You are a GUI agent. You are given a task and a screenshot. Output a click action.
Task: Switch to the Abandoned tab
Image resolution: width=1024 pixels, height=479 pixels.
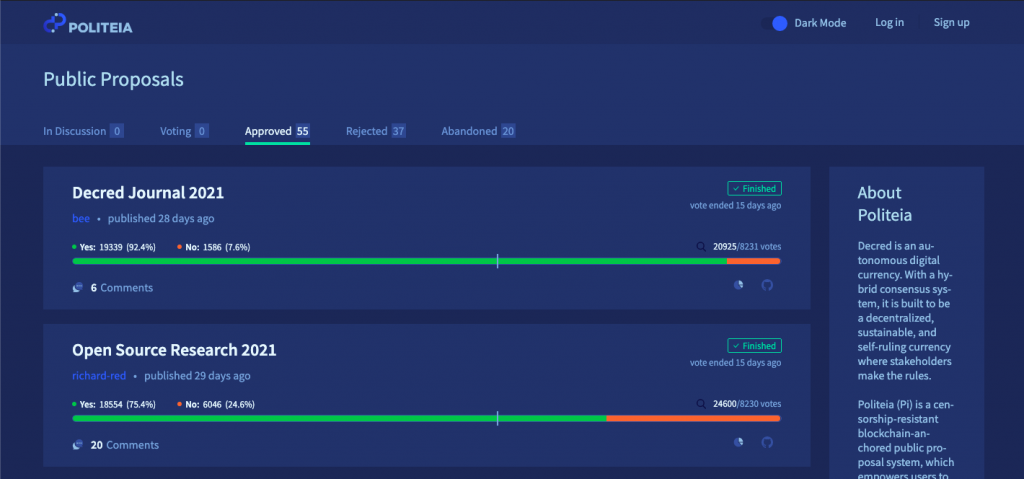pos(479,131)
